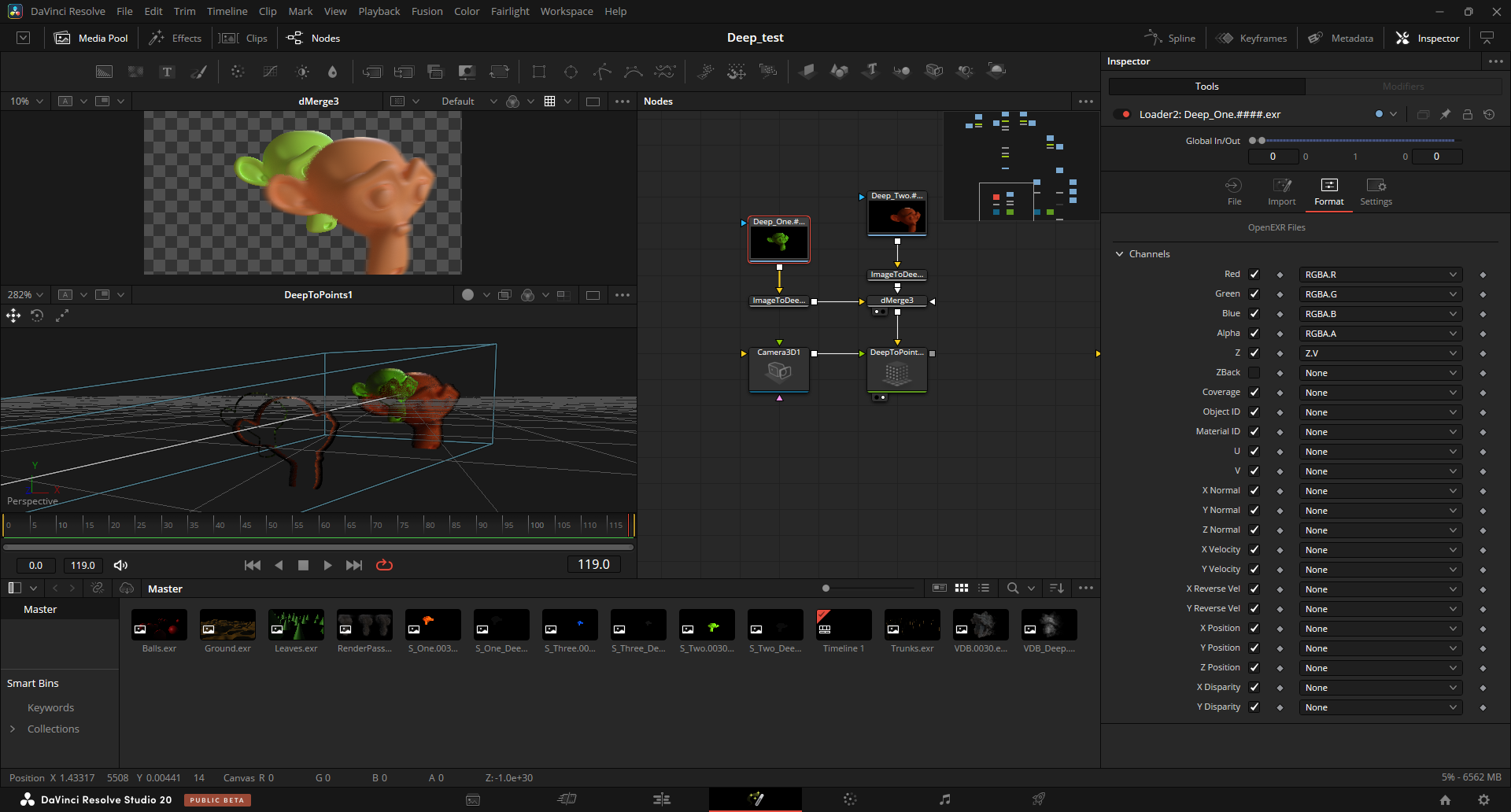The image size is (1511, 812).
Task: Select the Format tab in Inspector
Action: [x=1328, y=191]
